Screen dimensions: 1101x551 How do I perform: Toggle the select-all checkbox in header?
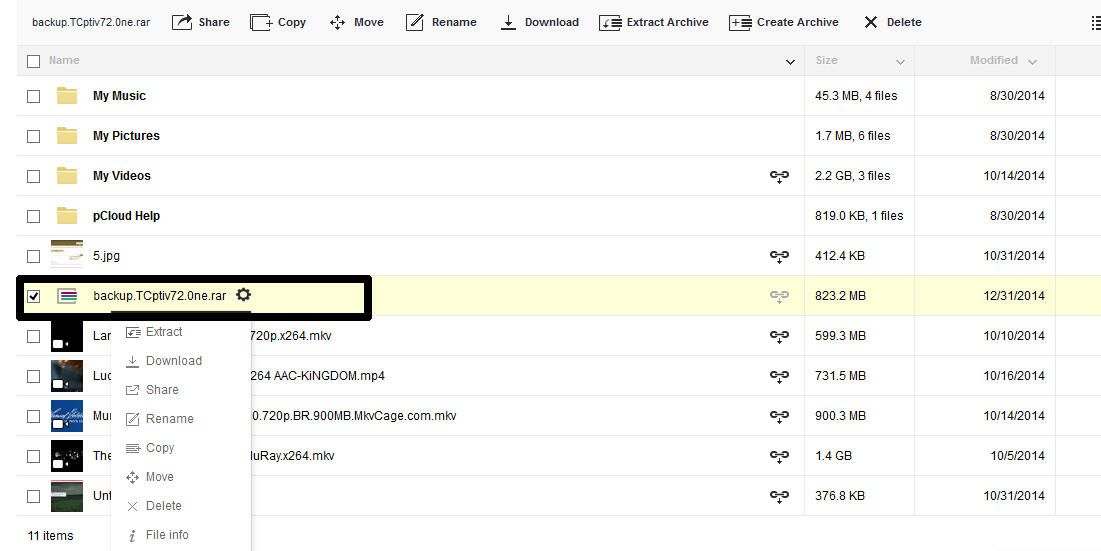pyautogui.click(x=34, y=61)
